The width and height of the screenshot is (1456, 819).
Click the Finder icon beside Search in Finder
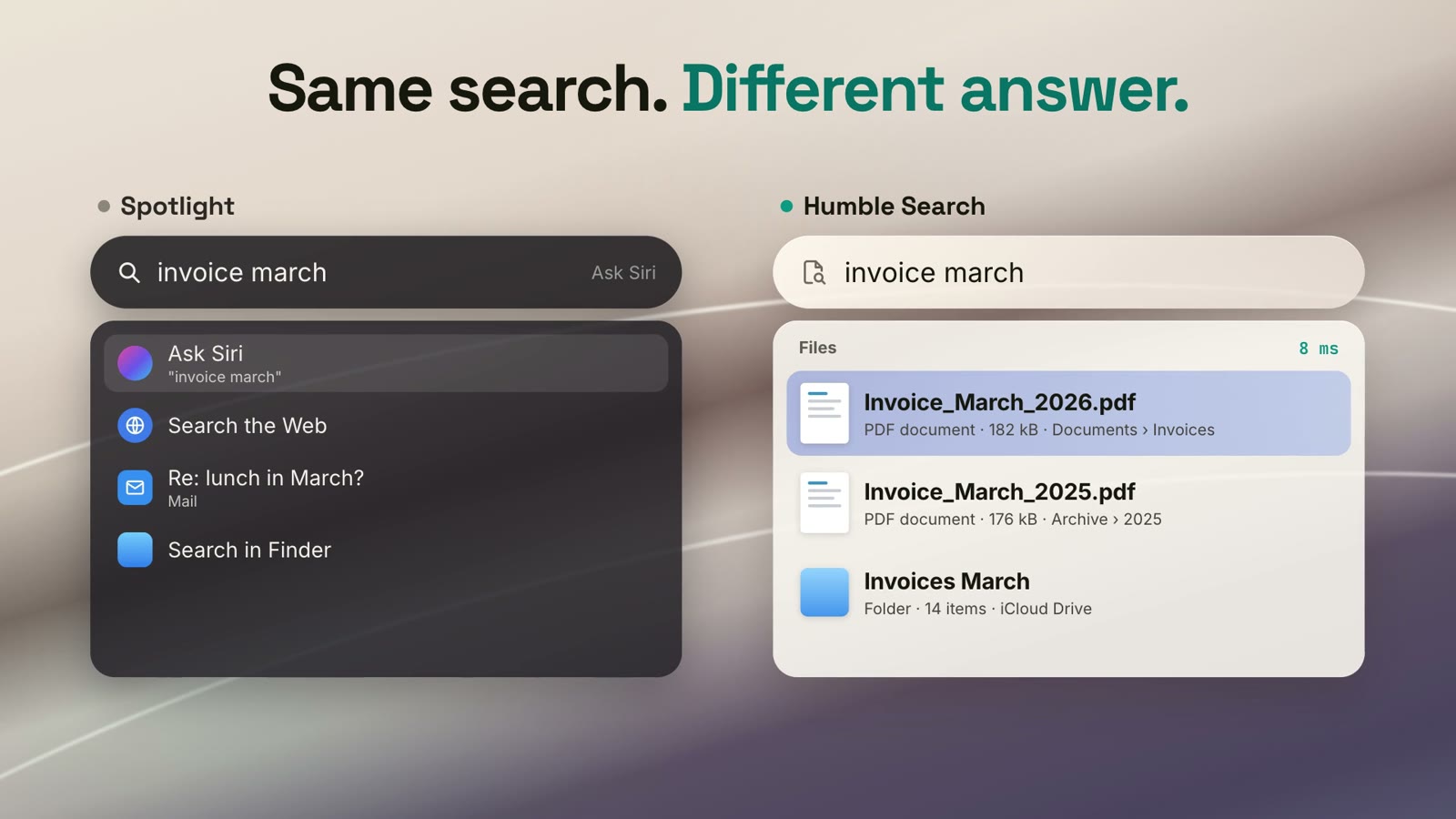(135, 550)
